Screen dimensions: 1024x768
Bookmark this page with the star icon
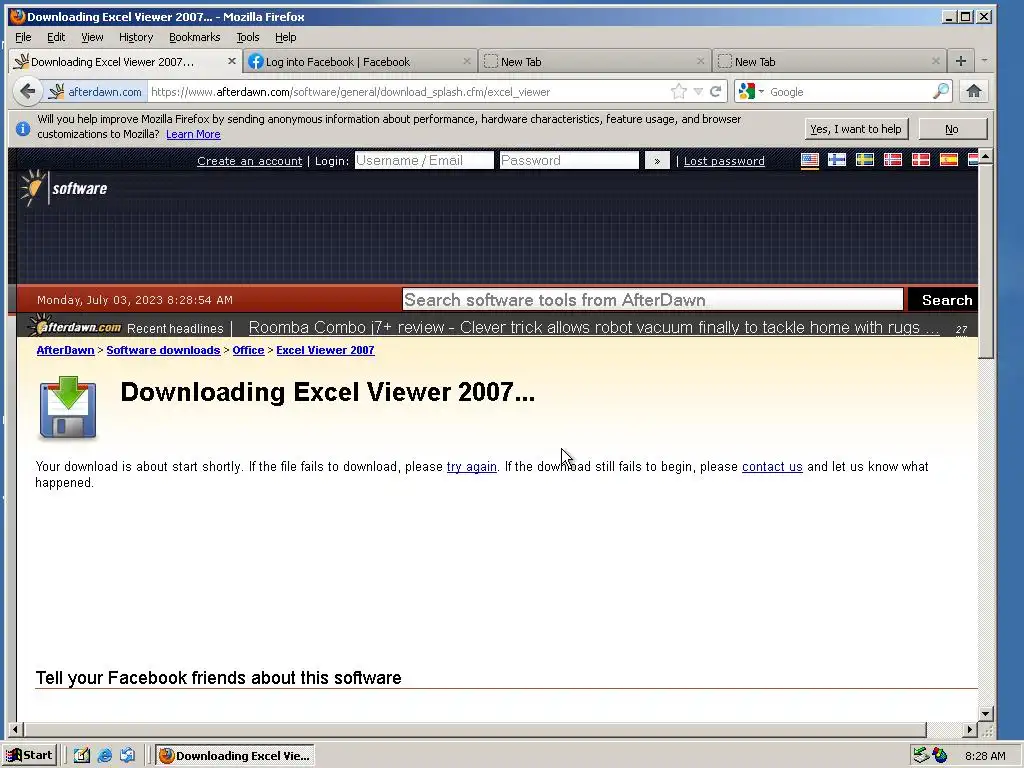pos(679,91)
